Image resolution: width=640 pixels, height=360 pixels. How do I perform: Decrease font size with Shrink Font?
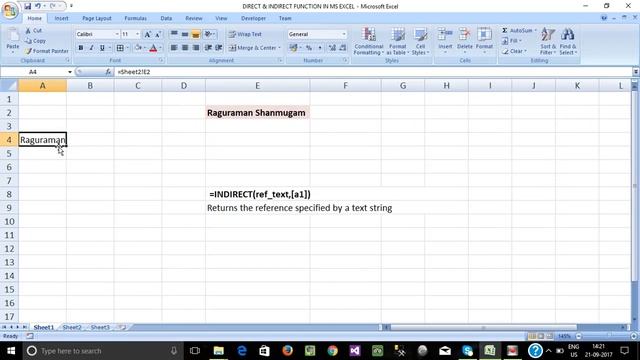click(x=158, y=34)
